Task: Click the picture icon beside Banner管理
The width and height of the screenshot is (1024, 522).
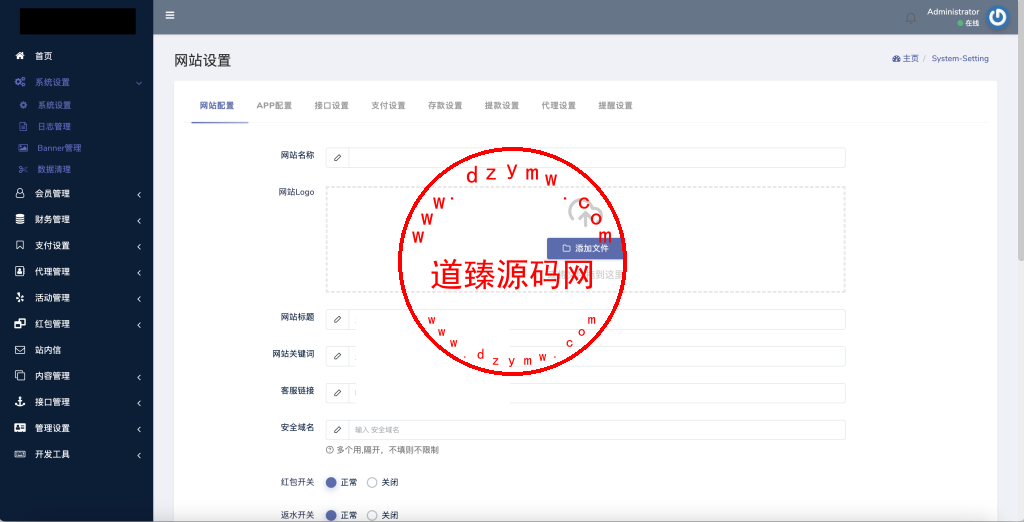Action: (x=24, y=148)
